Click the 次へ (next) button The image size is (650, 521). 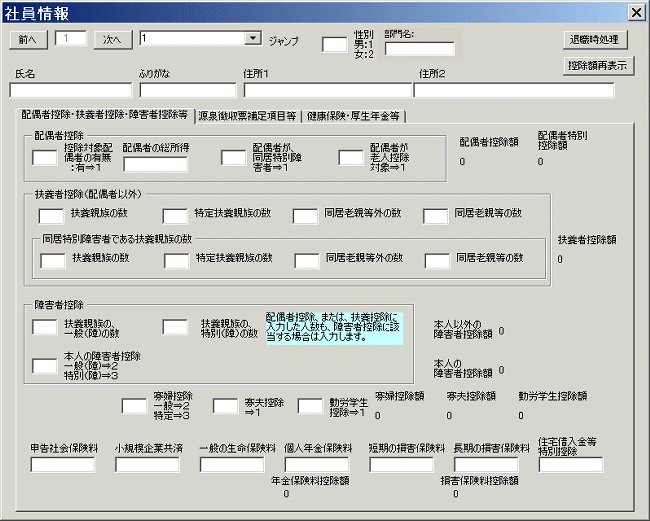click(112, 39)
